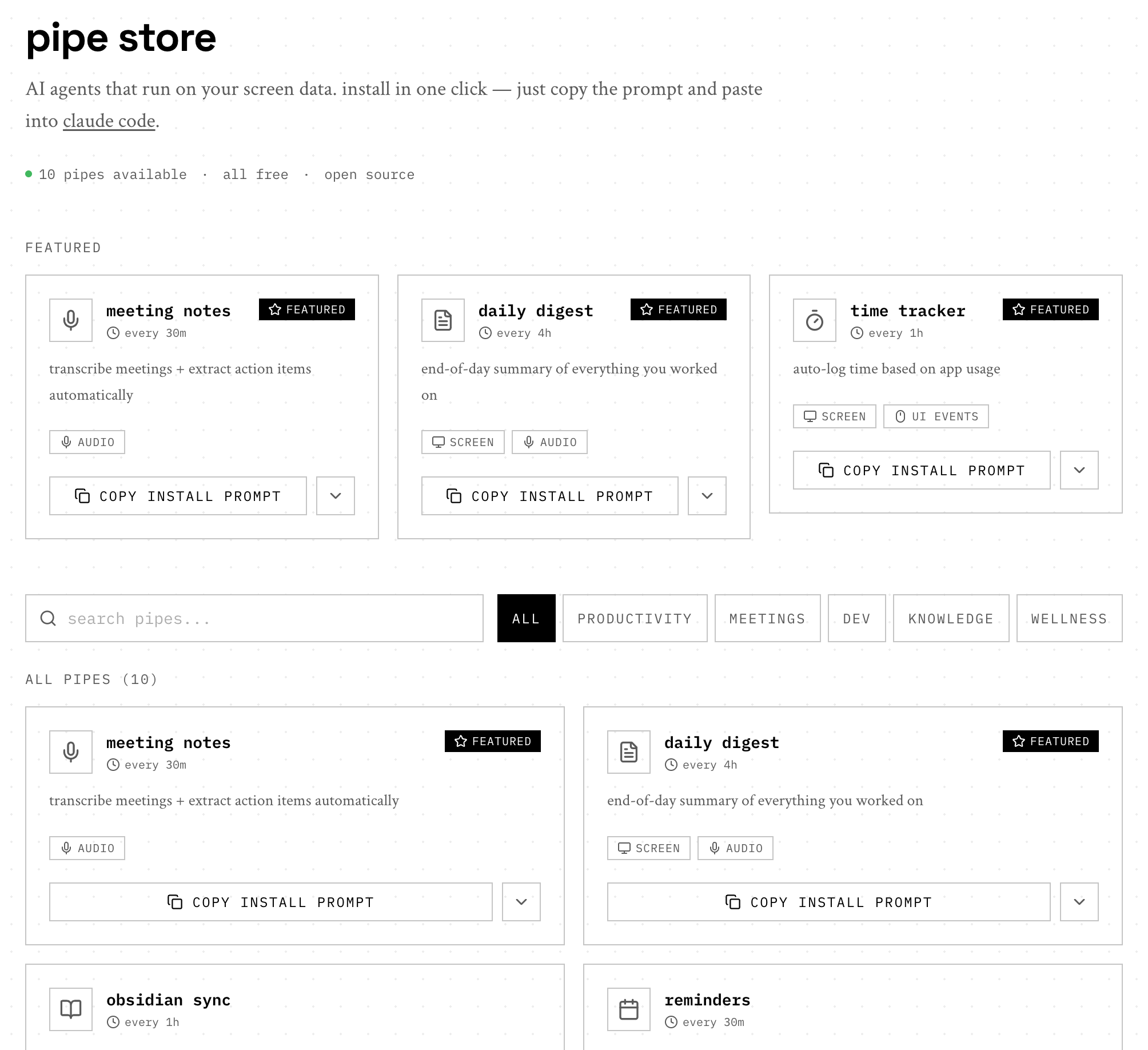The height and width of the screenshot is (1050, 1148).
Task: Expand the chevron on the featured meeting notes card
Action: pyautogui.click(x=336, y=496)
